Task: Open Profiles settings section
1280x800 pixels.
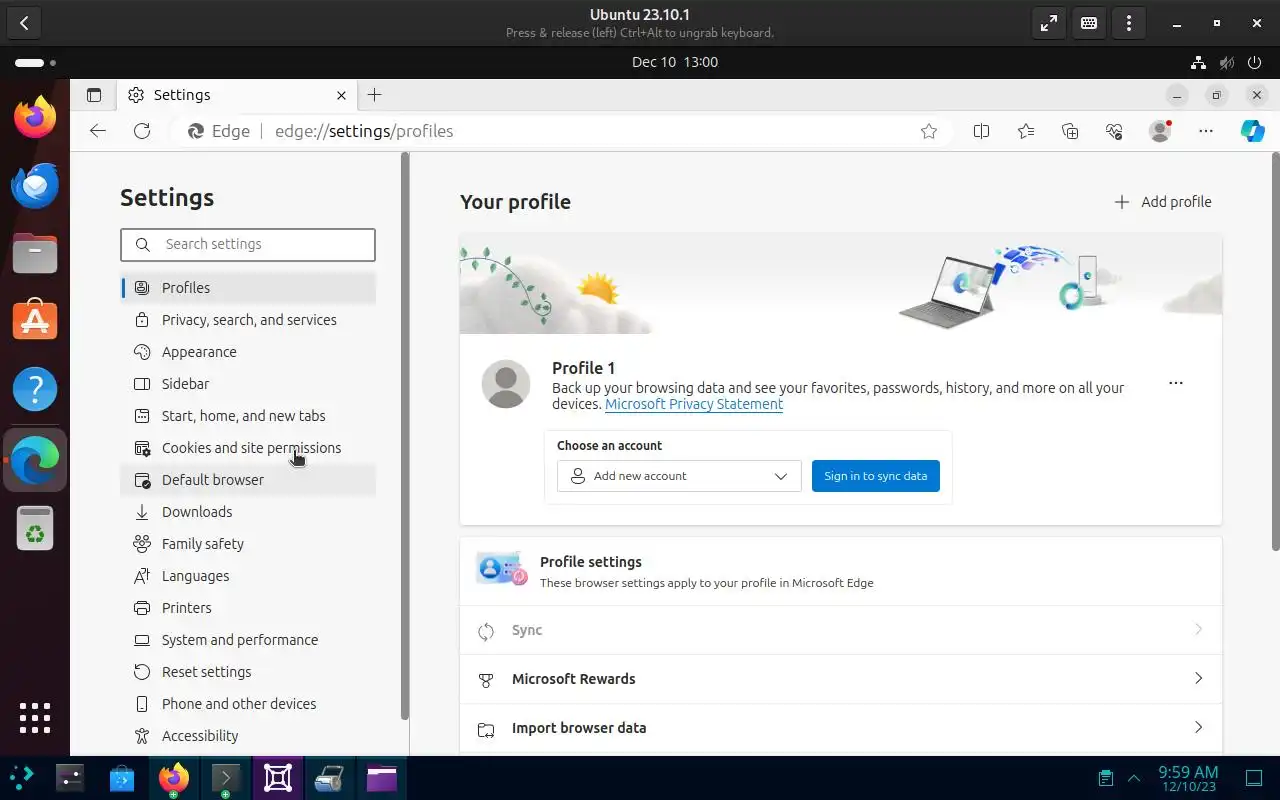Action: coord(248,288)
